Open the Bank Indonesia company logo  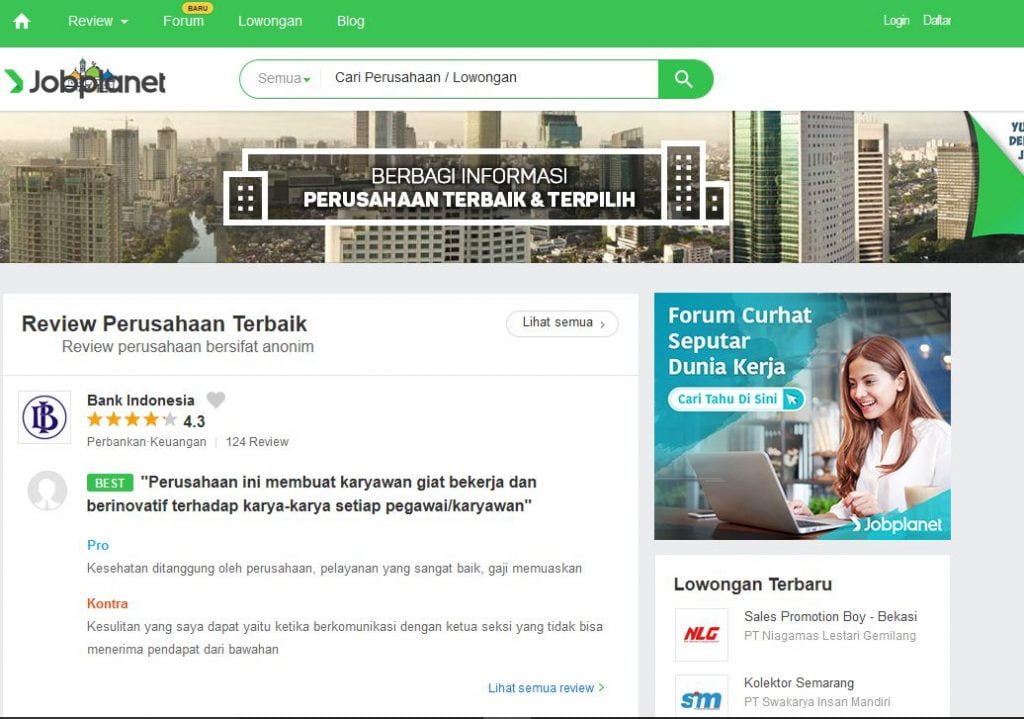[x=44, y=417]
